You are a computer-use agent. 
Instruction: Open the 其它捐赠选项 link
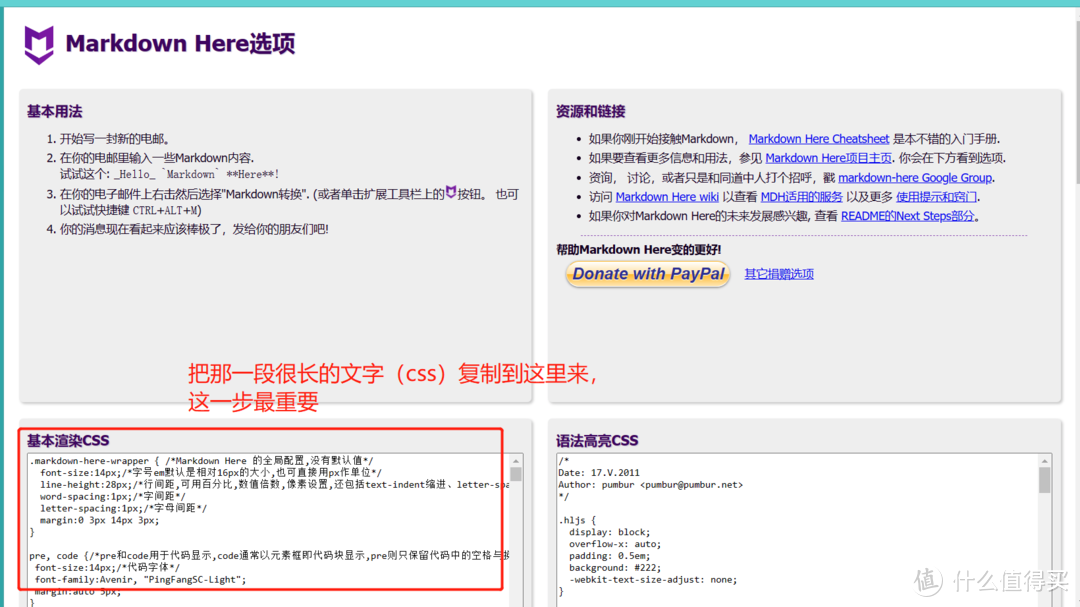(779, 274)
